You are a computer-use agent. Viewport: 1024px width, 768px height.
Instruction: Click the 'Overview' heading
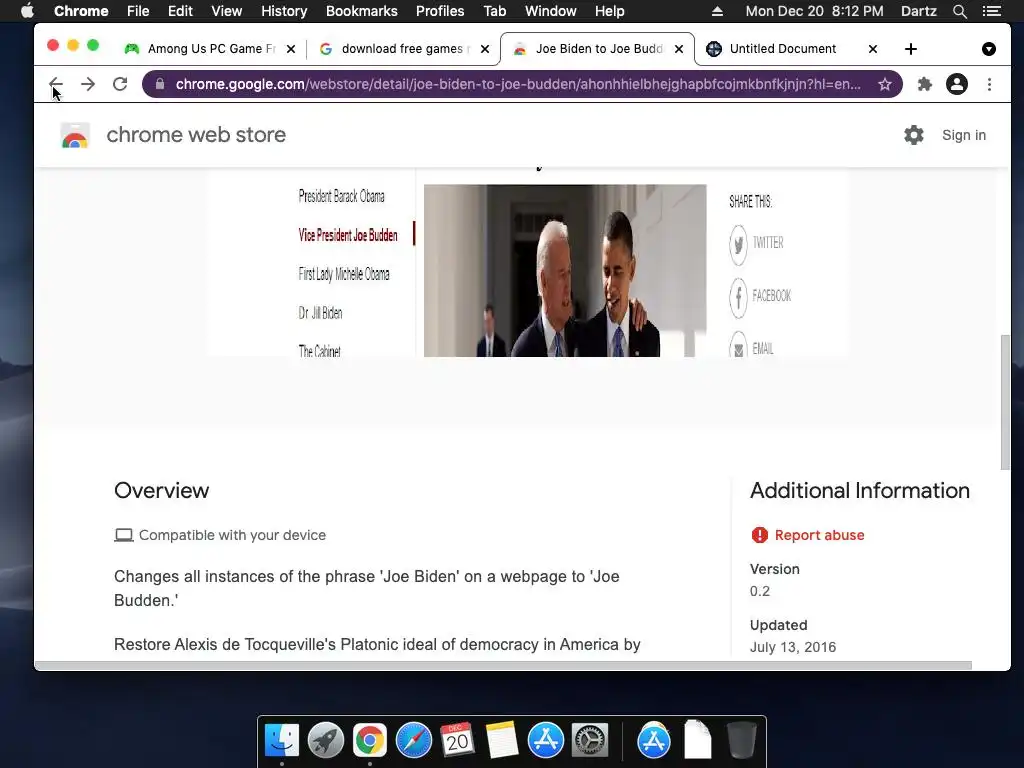161,490
